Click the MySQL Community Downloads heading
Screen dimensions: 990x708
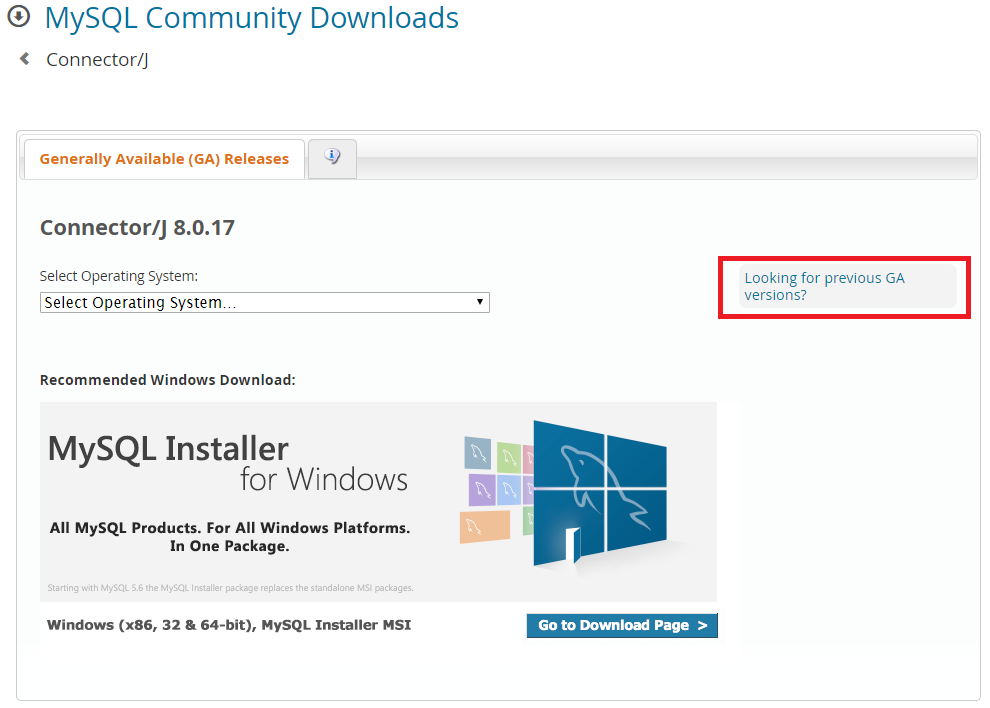(251, 18)
